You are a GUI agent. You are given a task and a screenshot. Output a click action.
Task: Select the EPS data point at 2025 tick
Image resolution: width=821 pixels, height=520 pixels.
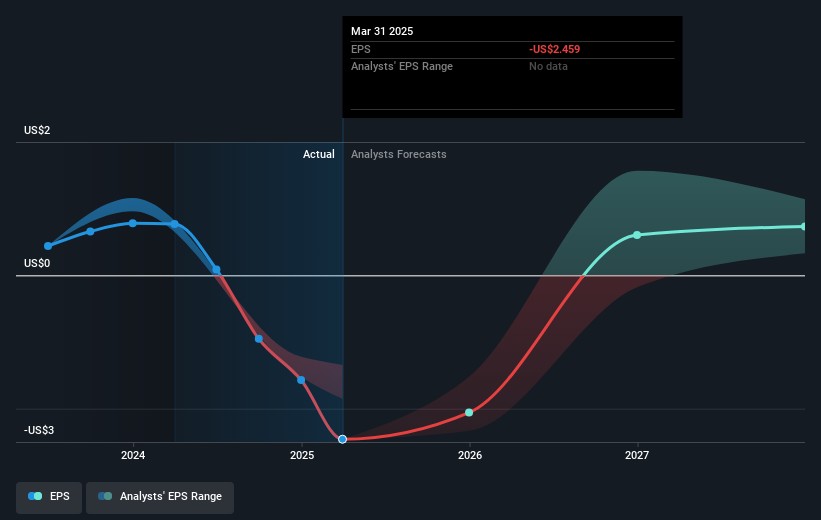pyautogui.click(x=301, y=379)
